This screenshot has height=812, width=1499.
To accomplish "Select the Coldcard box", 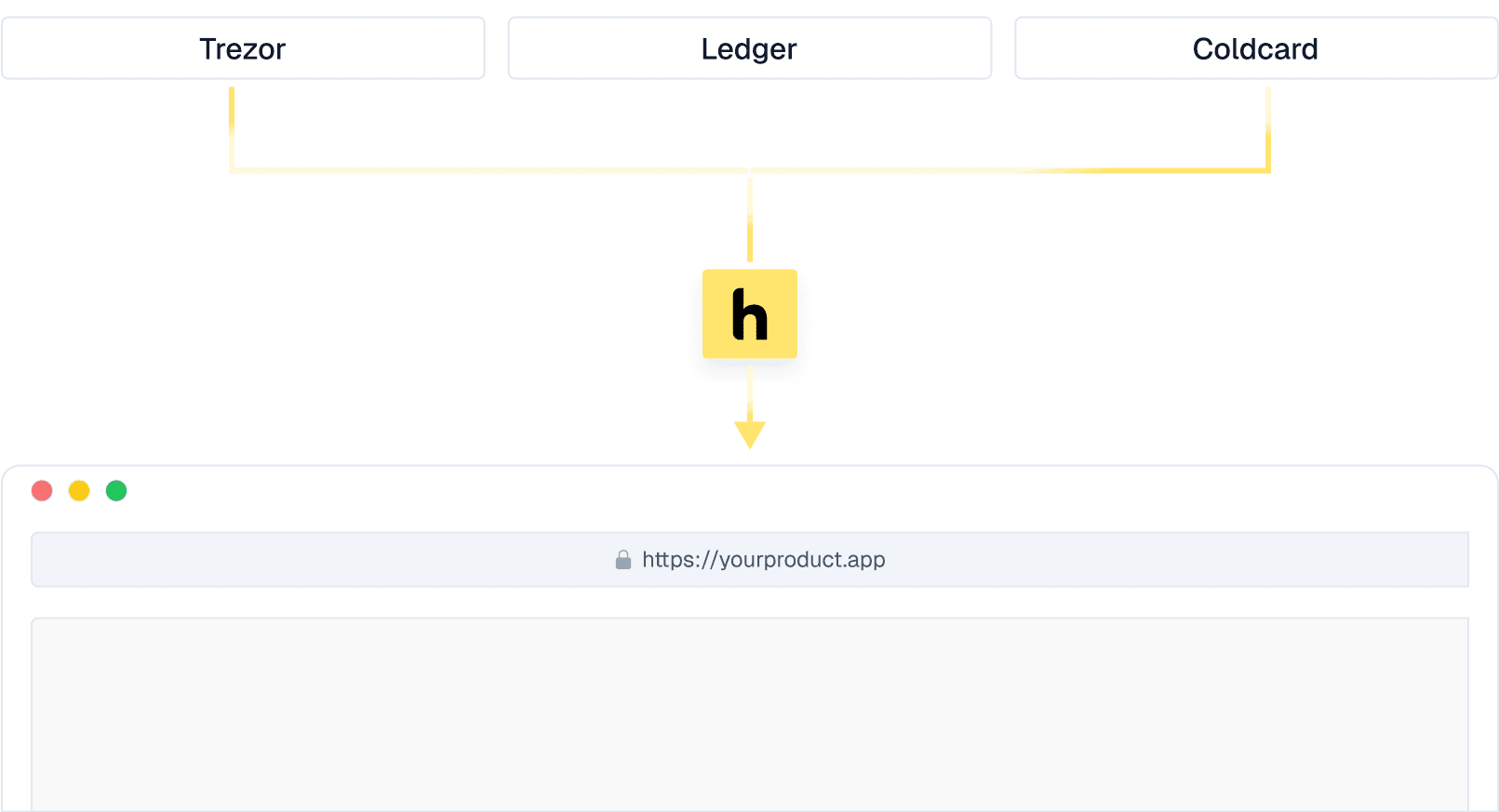I will 1255,48.
